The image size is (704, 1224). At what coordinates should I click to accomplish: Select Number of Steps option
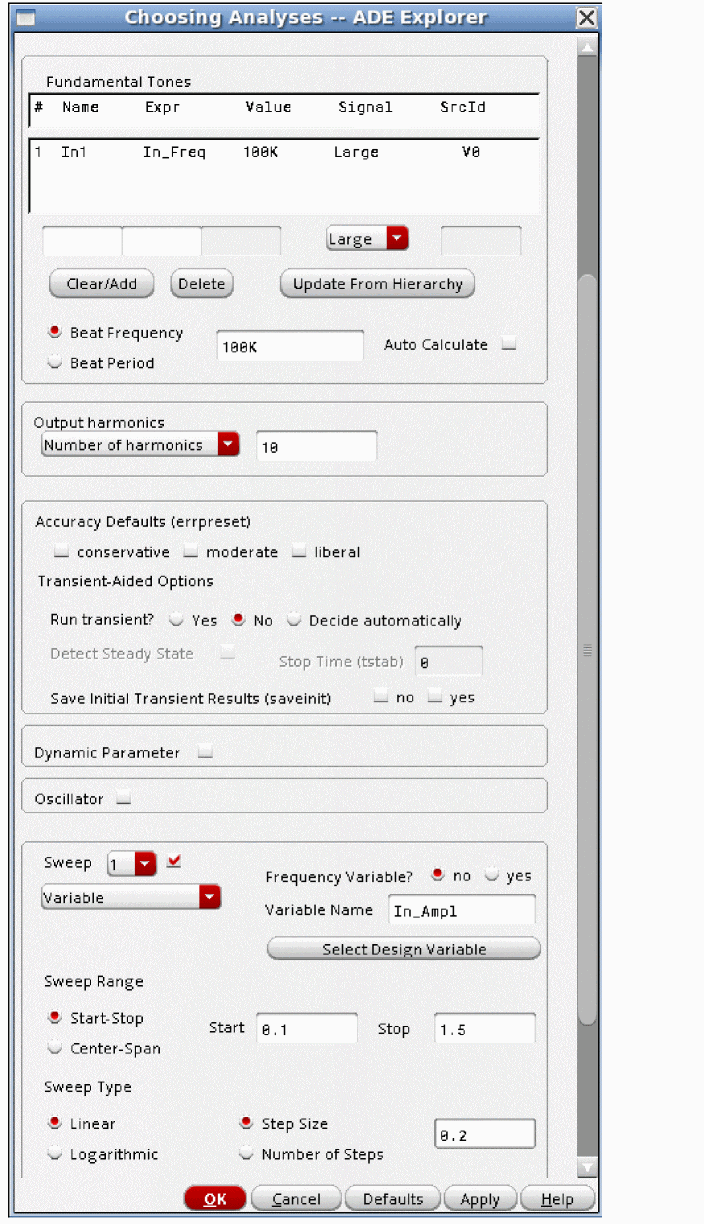(246, 1154)
